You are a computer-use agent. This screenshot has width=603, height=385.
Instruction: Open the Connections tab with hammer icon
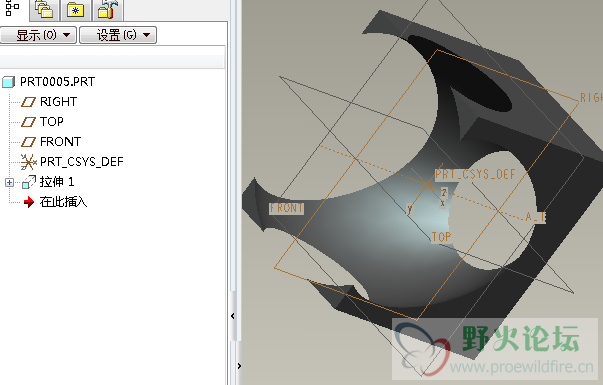click(107, 9)
